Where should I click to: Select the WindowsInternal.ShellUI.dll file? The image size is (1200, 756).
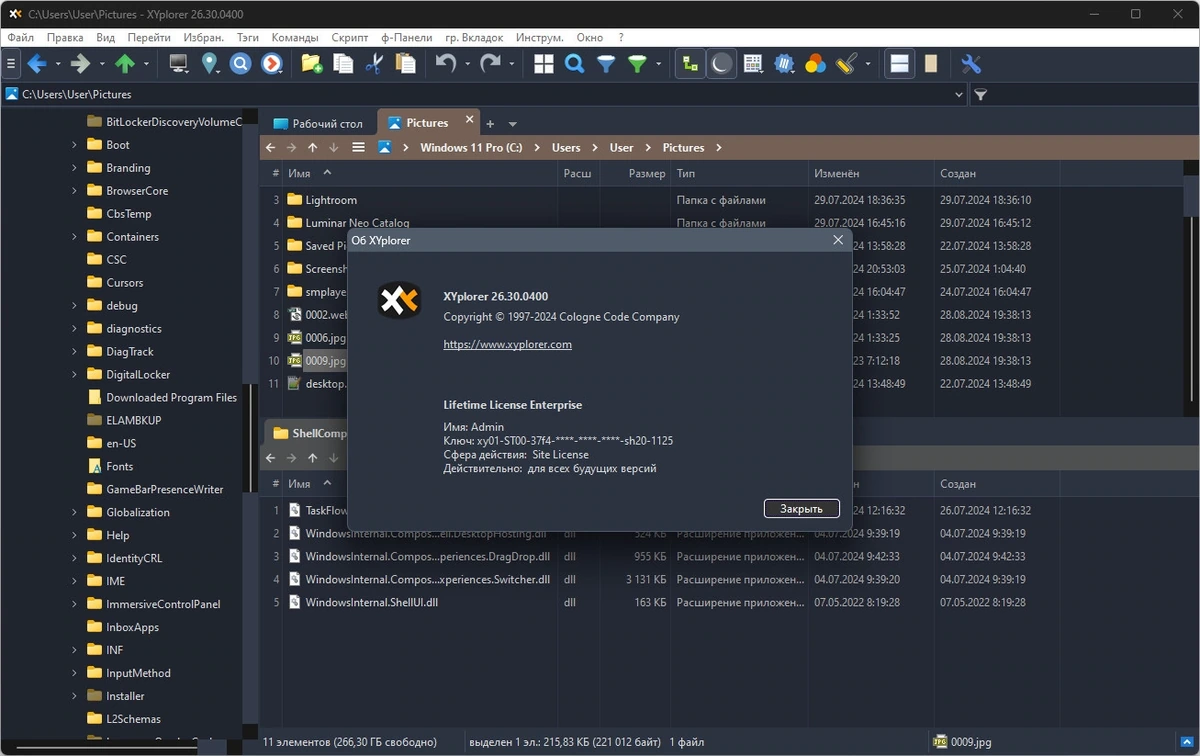tap(371, 602)
